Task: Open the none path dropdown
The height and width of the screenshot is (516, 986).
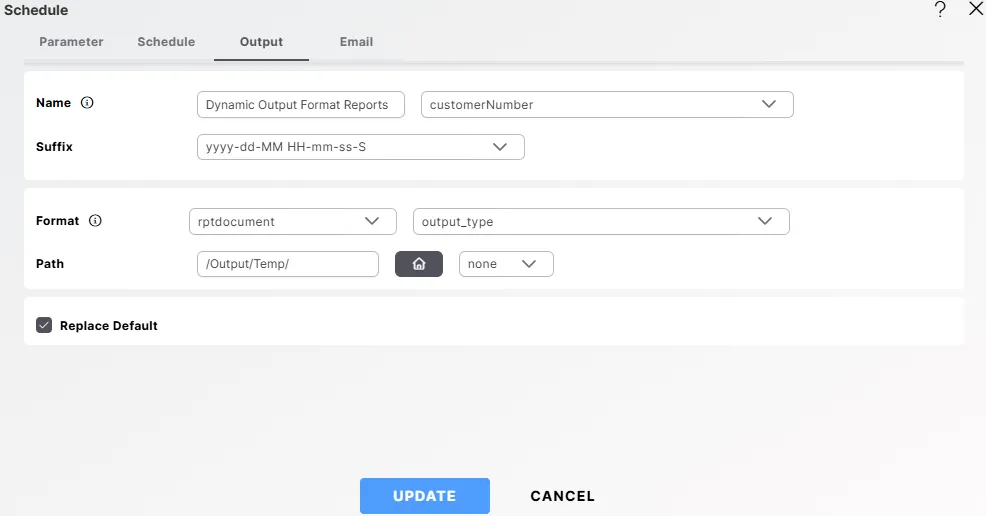Action: click(x=505, y=264)
